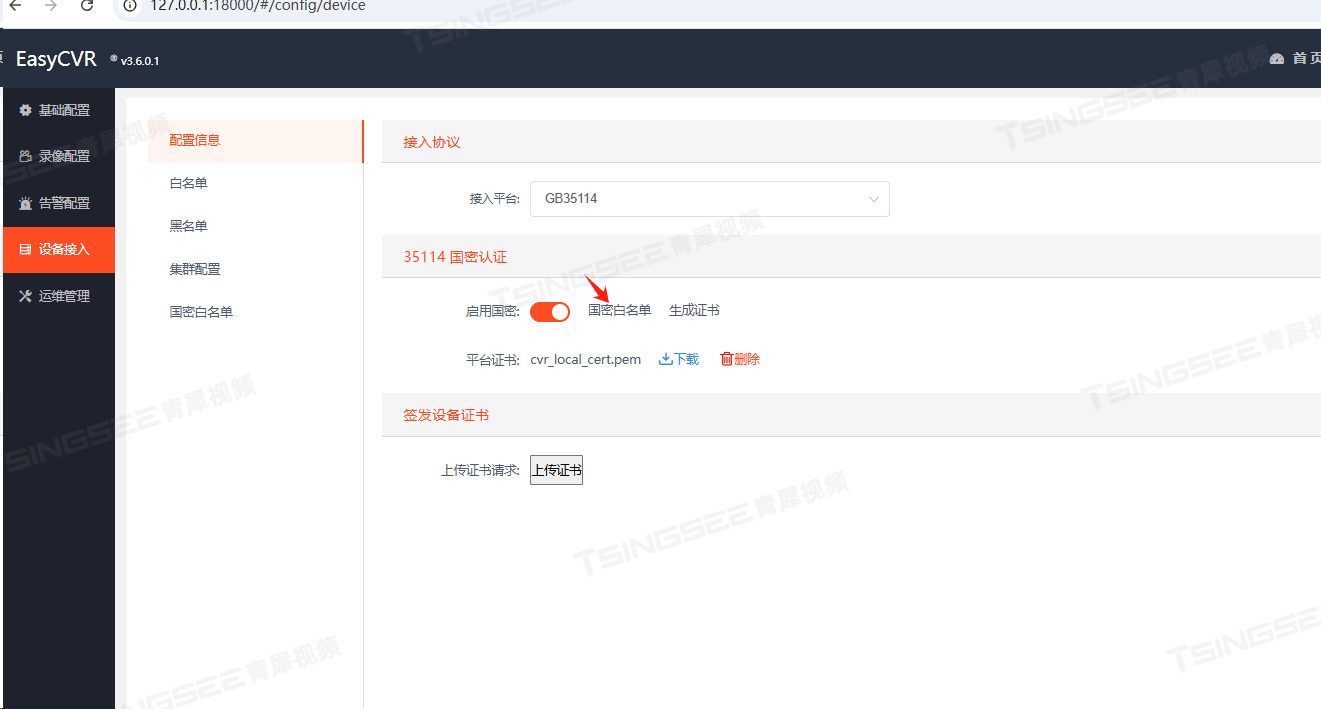1321x709 pixels.
Task: Open 运维管理 in the sidebar
Action: 59,296
